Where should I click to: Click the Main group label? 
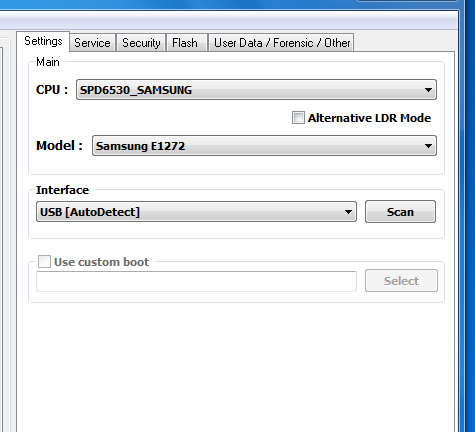pyautogui.click(x=48, y=62)
